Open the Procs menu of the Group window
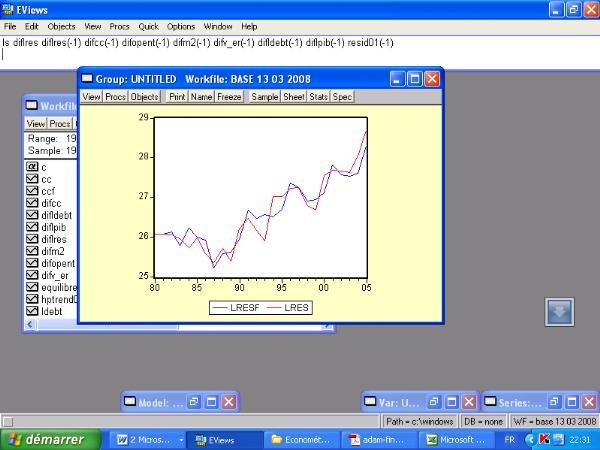This screenshot has height=450, width=600. click(x=116, y=97)
